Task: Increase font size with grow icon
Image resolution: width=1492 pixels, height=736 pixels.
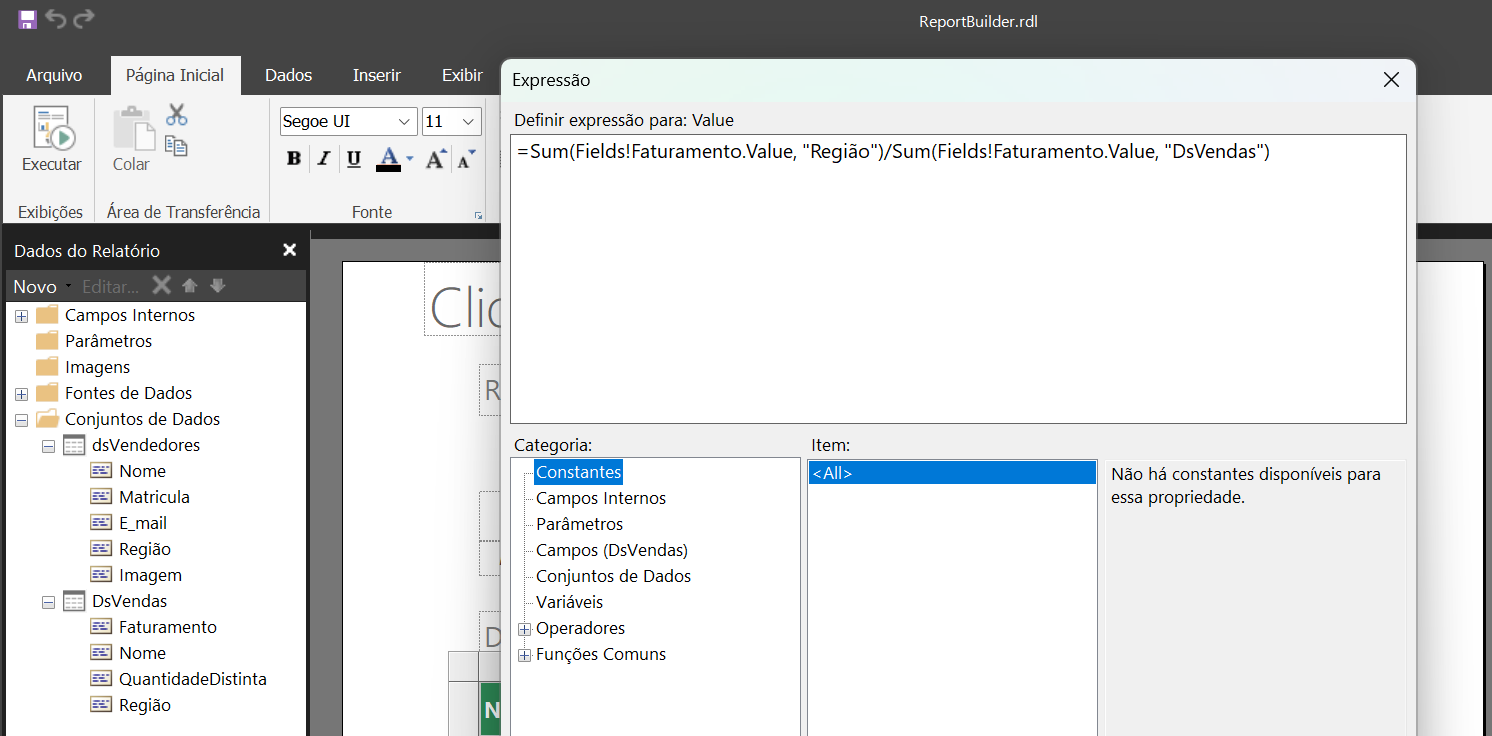Action: tap(436, 158)
